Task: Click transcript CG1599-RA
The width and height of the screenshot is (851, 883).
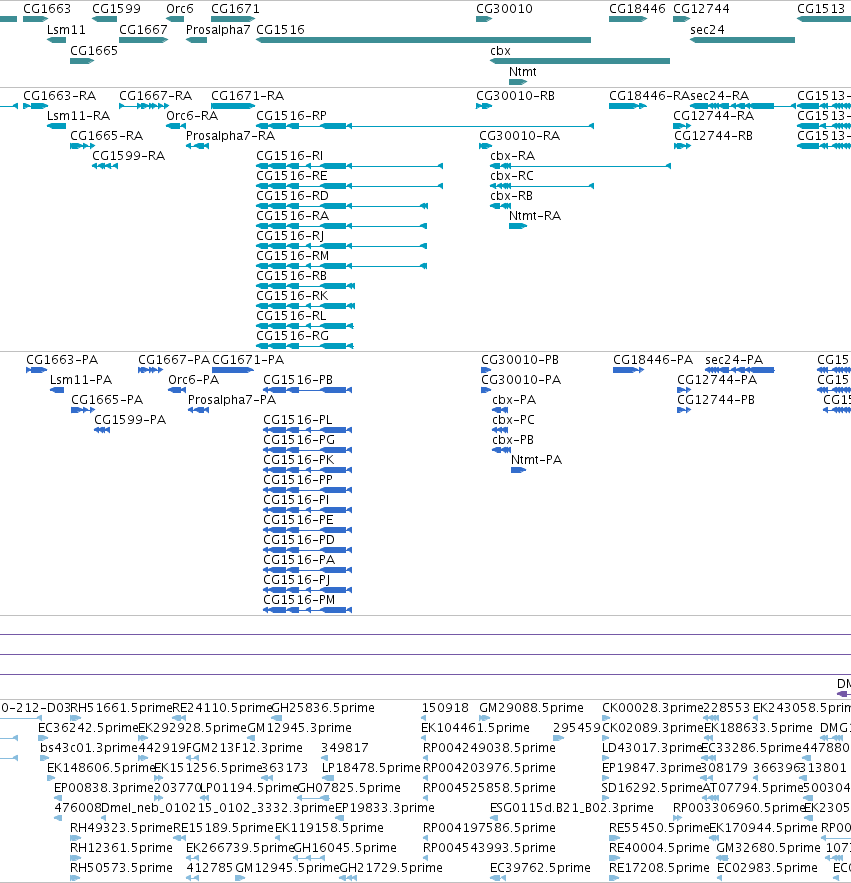Action: [105, 166]
